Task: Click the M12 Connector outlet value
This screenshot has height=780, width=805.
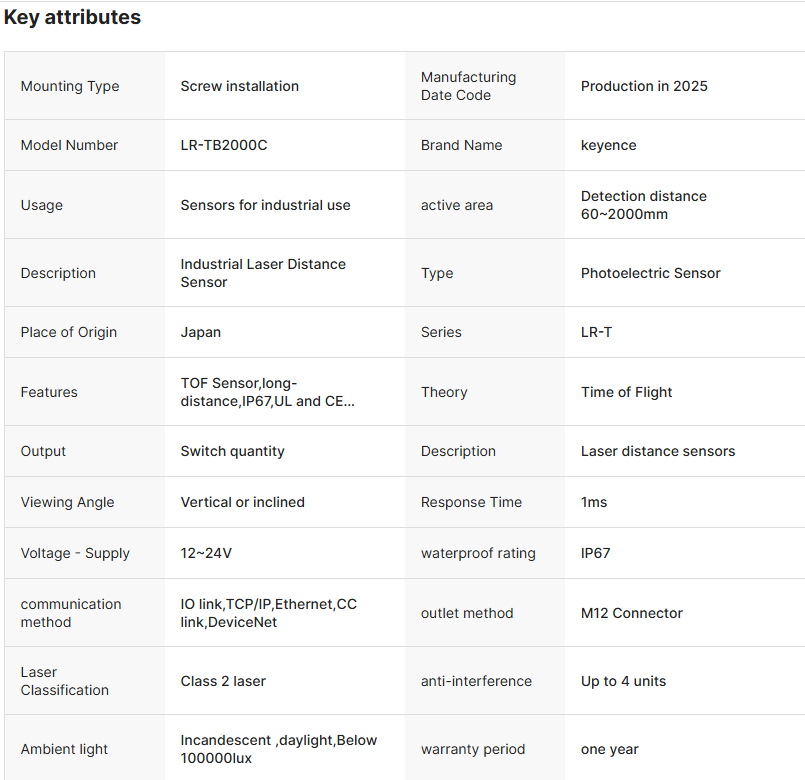Action: (x=631, y=613)
